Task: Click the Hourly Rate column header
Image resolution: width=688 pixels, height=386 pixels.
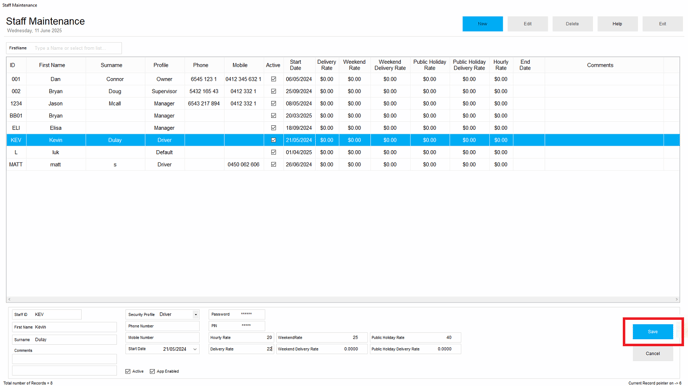Action: (501, 65)
